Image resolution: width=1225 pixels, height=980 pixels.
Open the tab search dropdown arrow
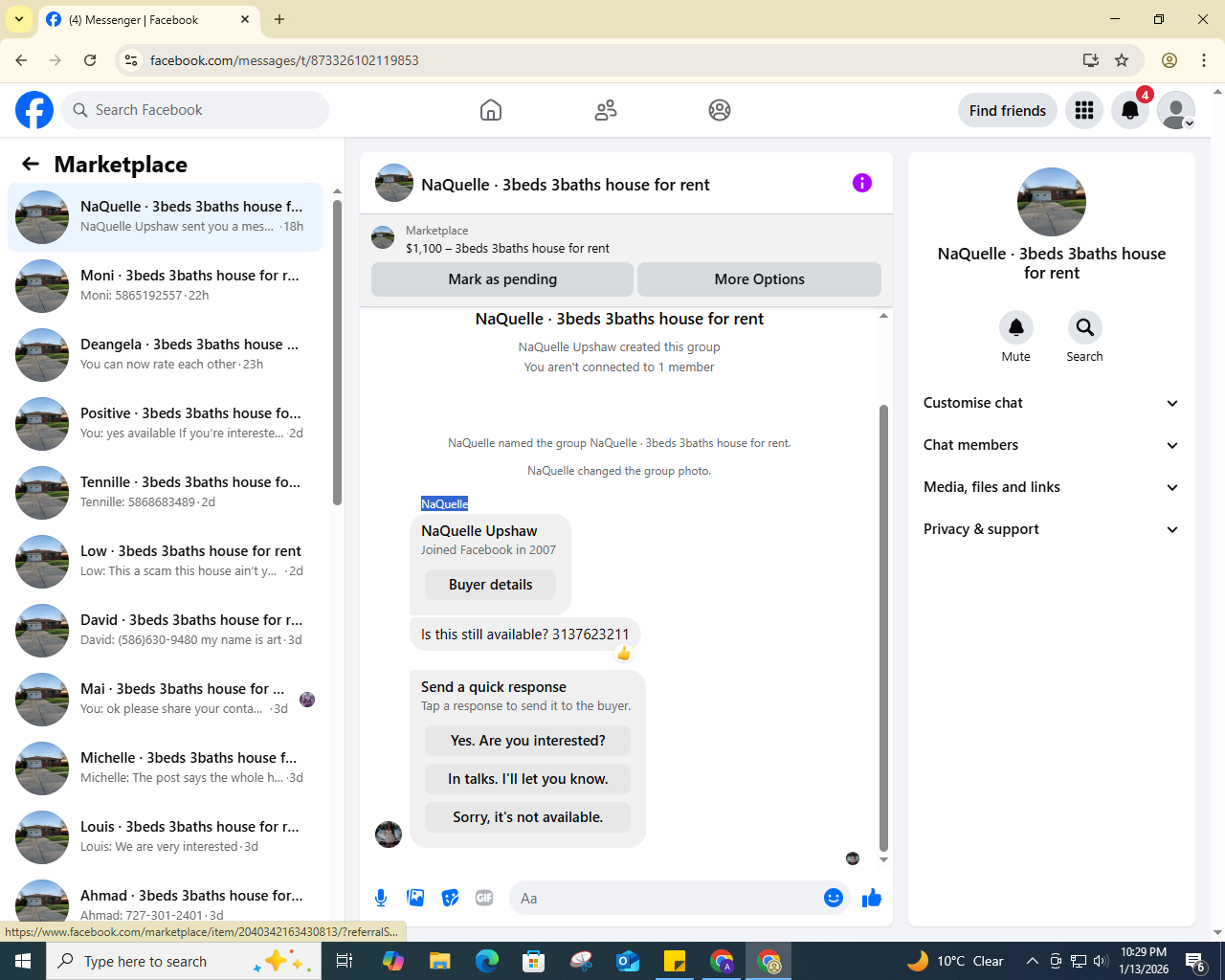coord(18,19)
